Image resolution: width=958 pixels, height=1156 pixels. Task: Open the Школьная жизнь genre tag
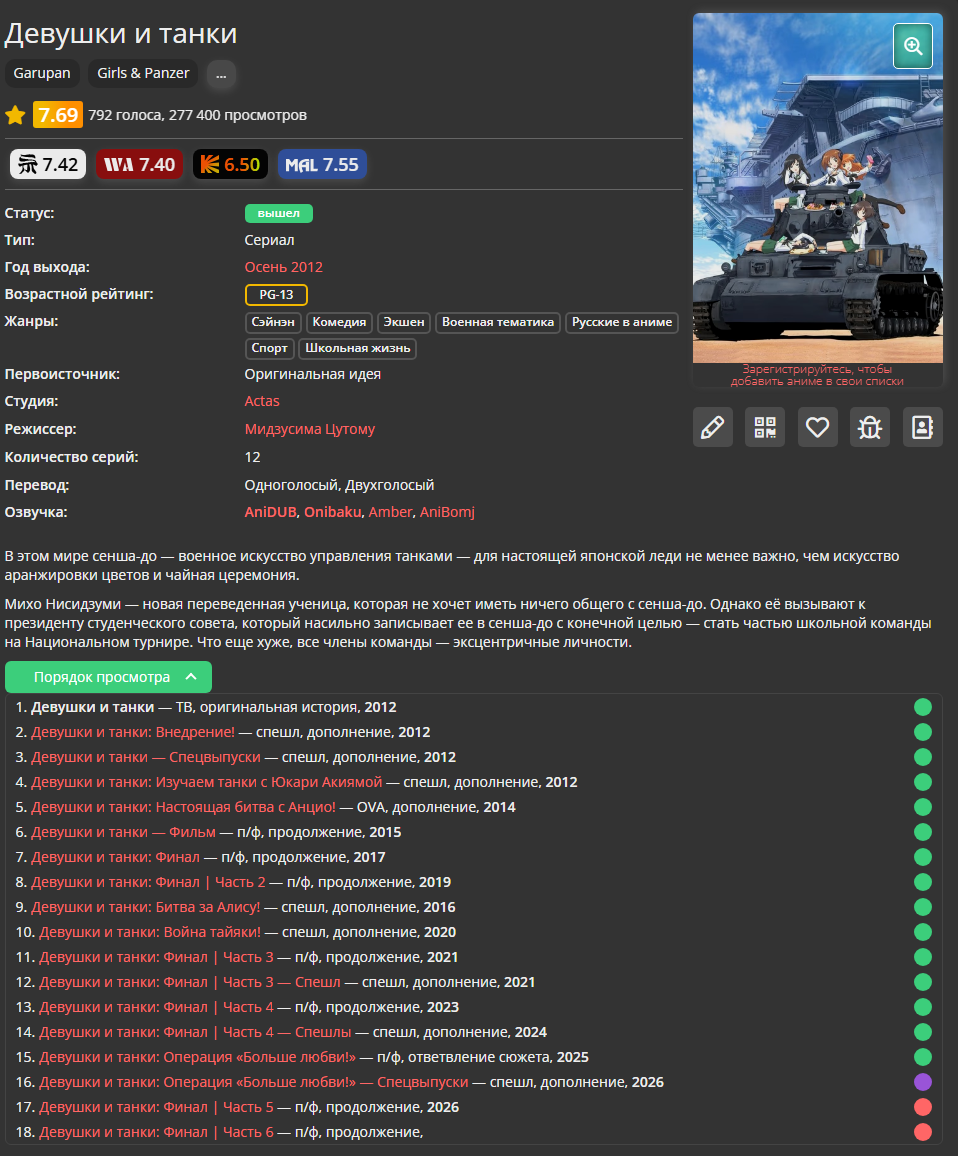(358, 348)
